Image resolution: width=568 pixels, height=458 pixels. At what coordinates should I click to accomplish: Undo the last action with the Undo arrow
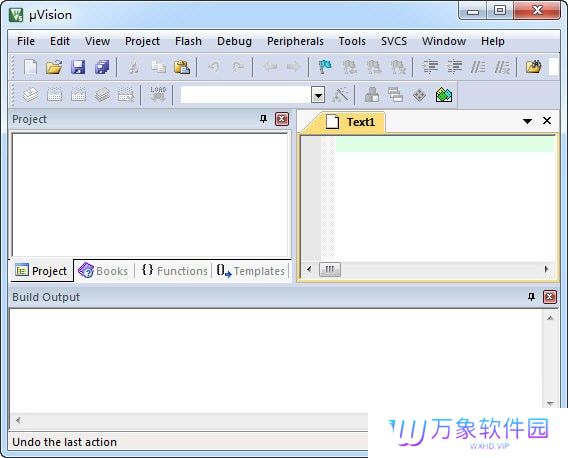pos(214,67)
